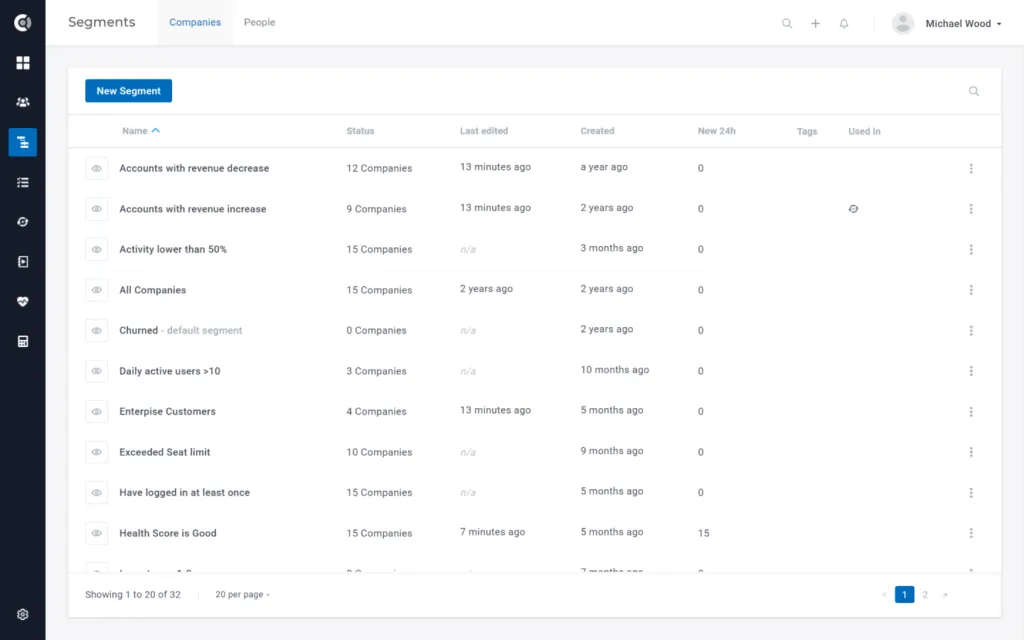This screenshot has height=640, width=1024.
Task: Click the New 24h column header
Action: 716,131
